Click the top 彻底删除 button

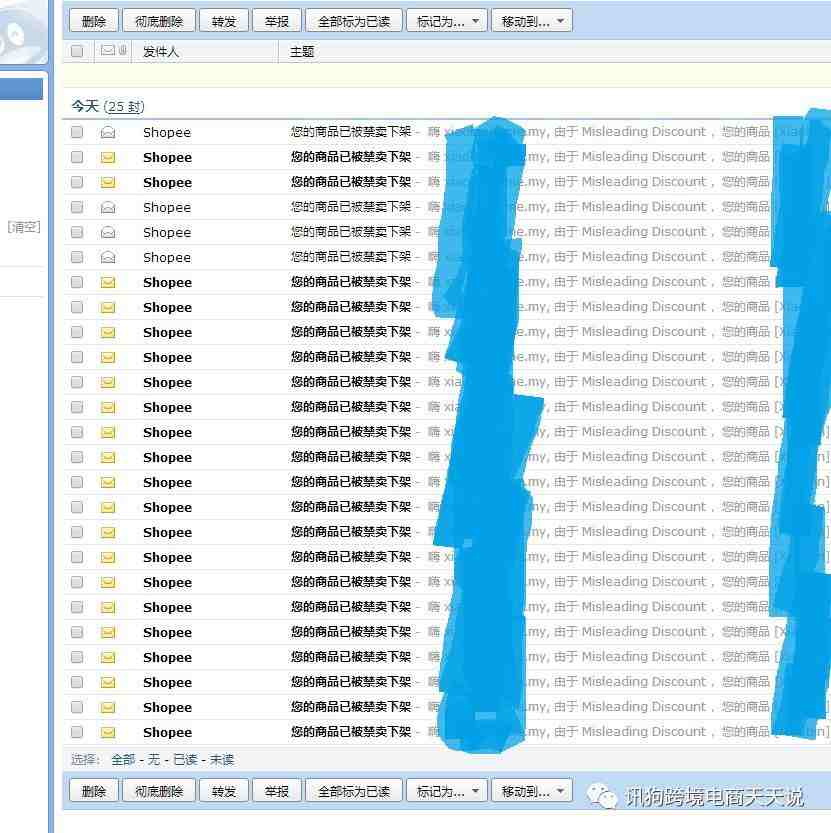[x=159, y=21]
